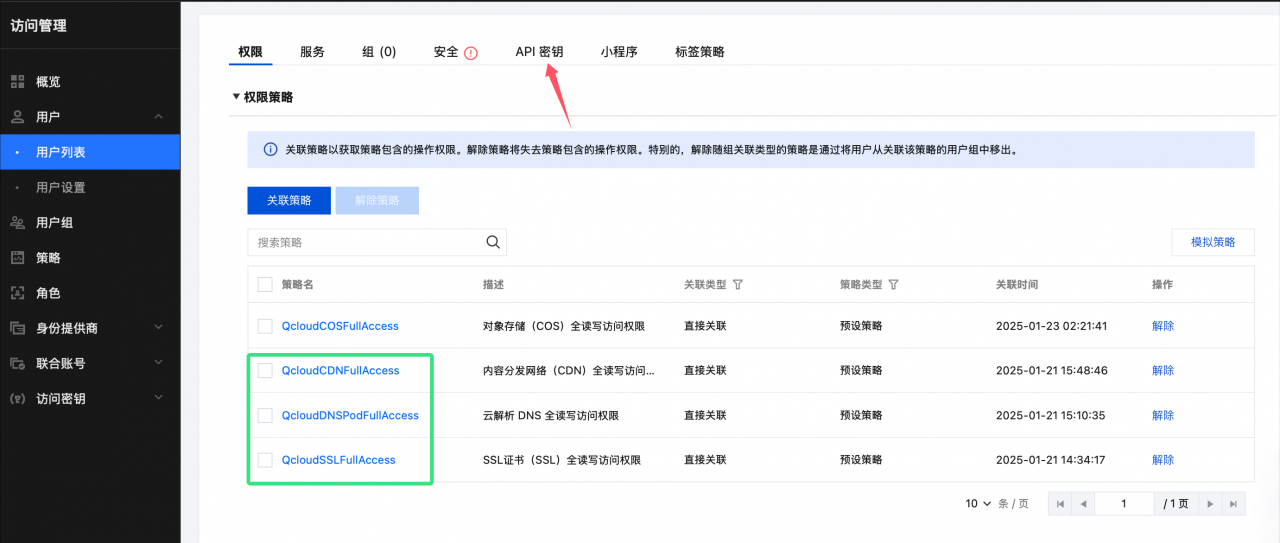This screenshot has width=1280, height=543.
Task: Open the 策略类型 column filter icon
Action: tap(893, 285)
